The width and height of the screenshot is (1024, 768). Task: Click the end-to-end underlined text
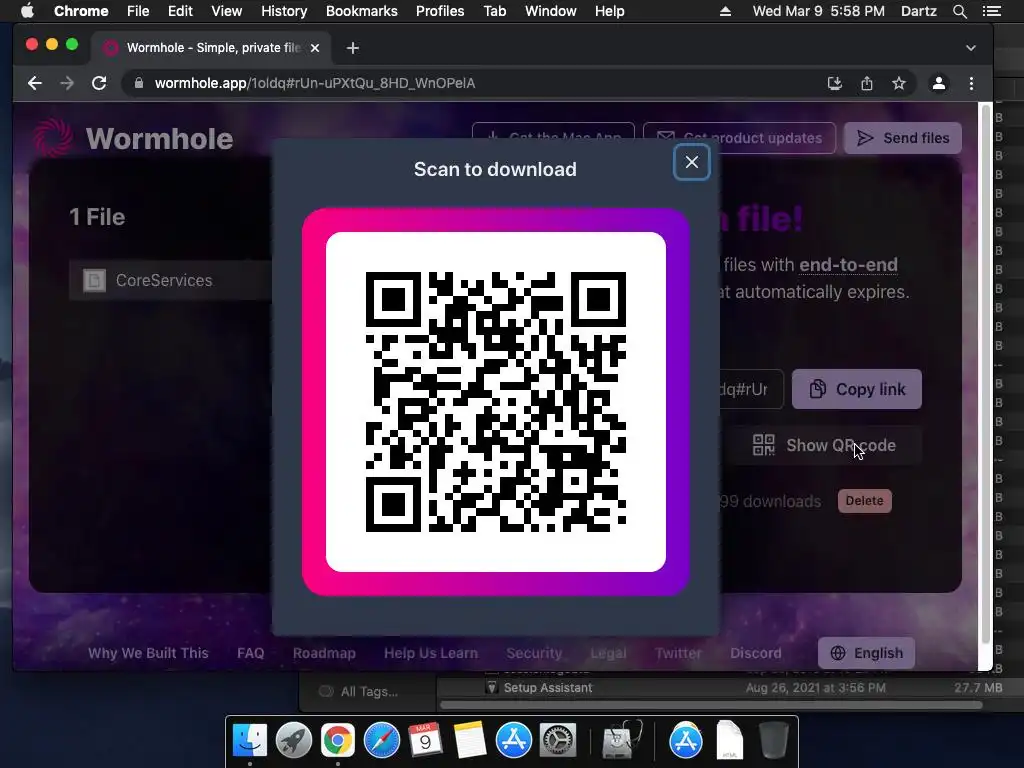[x=848, y=264]
